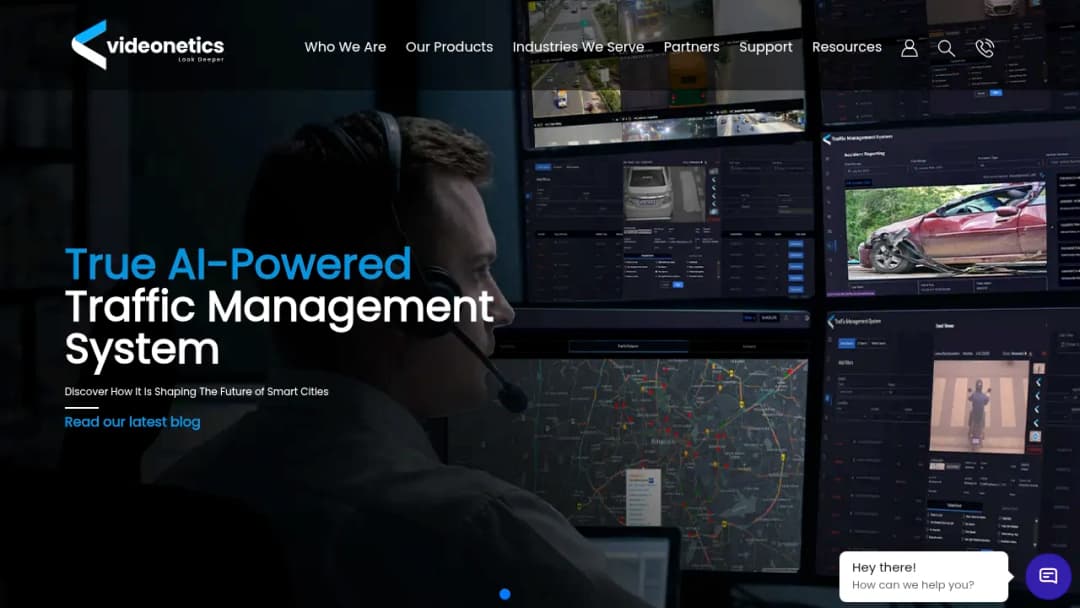The height and width of the screenshot is (608, 1080).
Task: Open the user account icon
Action: pos(909,48)
